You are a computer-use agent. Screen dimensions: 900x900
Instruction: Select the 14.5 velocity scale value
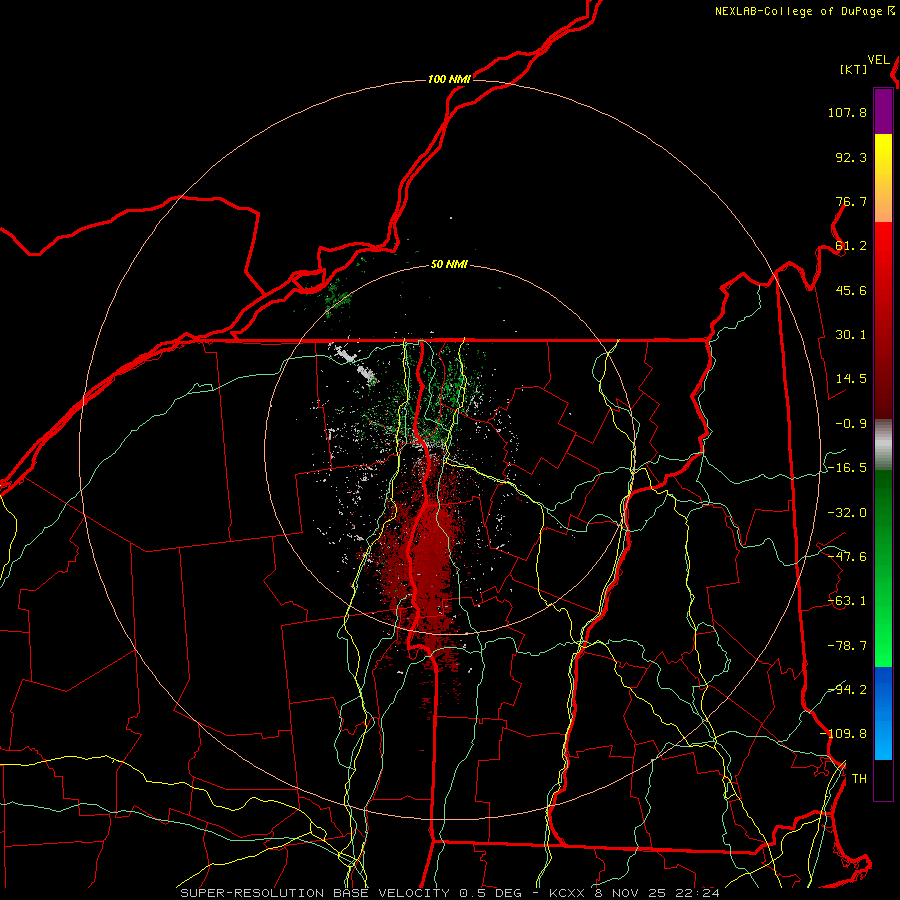pos(851,379)
